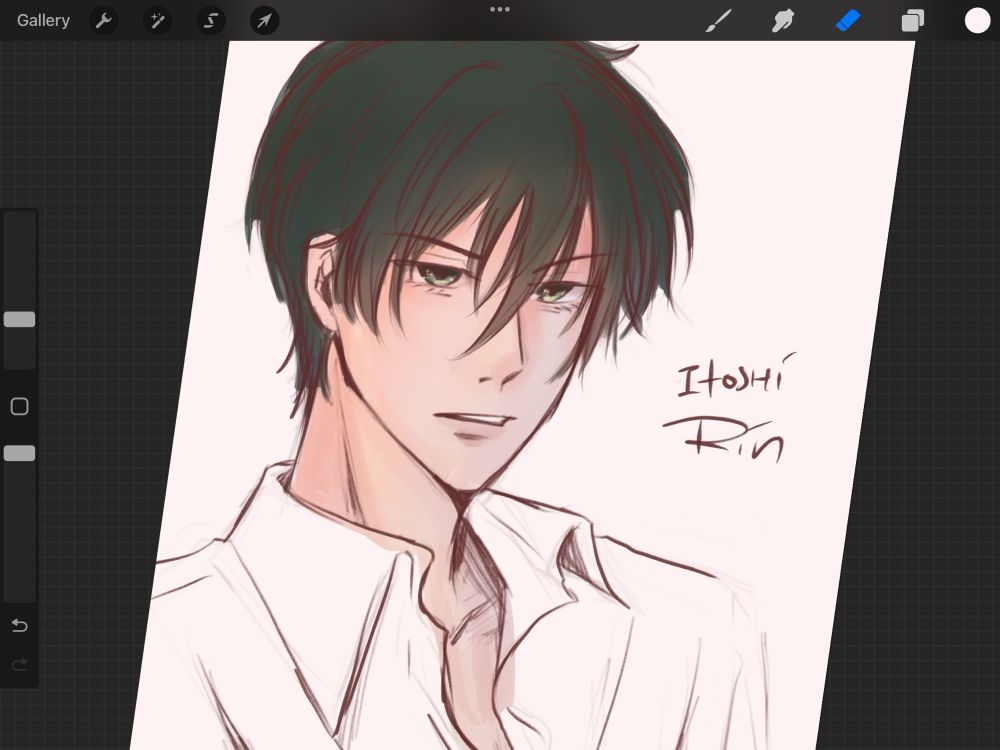Click the brush size slider handle
1000x750 pixels.
pos(20,320)
